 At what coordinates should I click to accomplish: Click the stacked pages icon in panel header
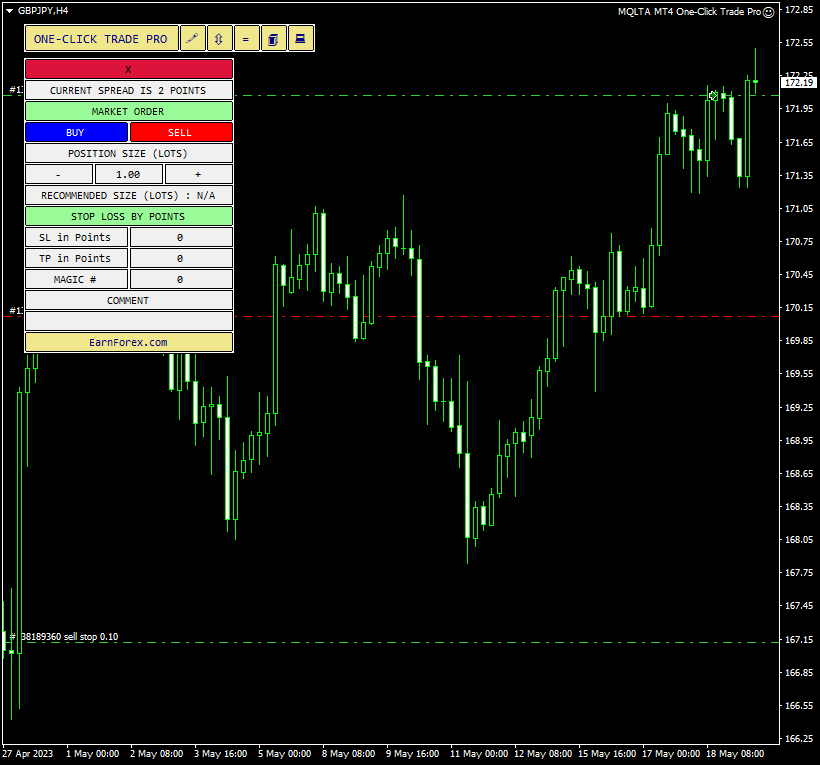[273, 39]
